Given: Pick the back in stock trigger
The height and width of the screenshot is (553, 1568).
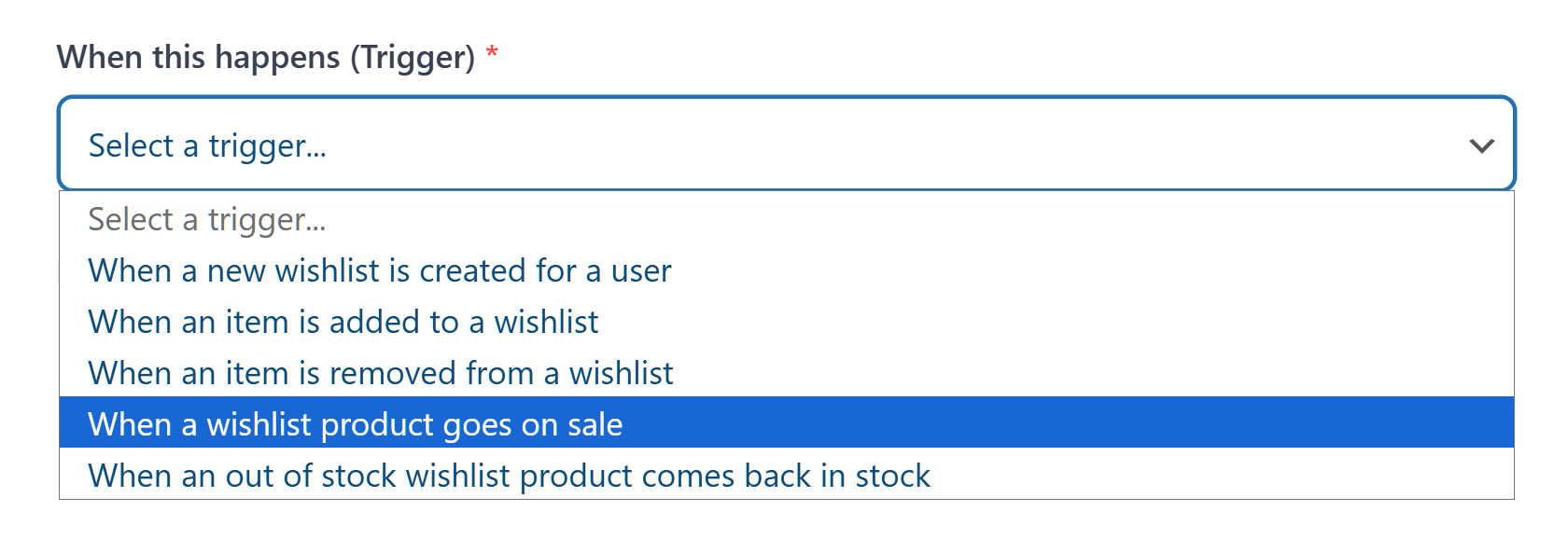Looking at the screenshot, I should pyautogui.click(x=509, y=476).
